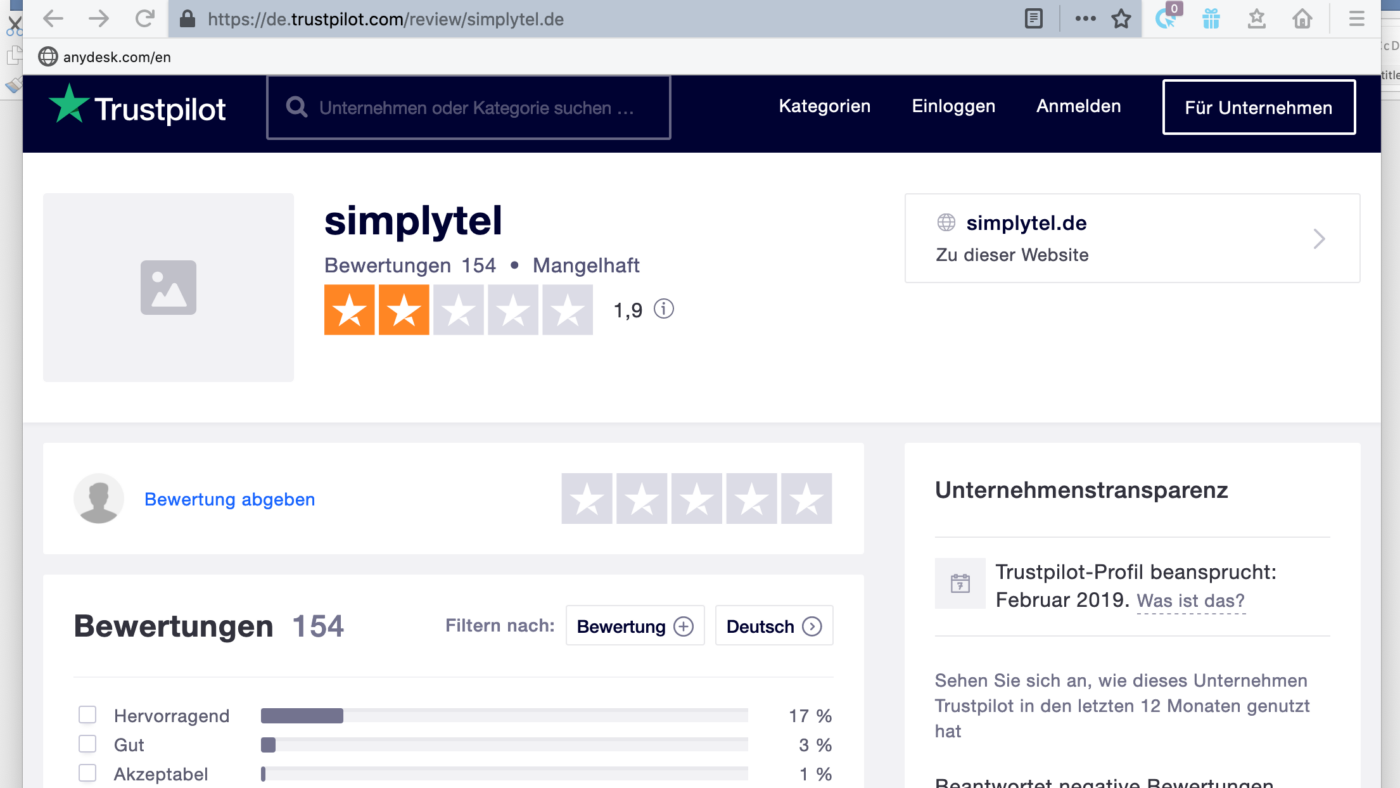Check the Hervorragend filter checkbox
Screen dimensions: 1400x788
point(88,715)
